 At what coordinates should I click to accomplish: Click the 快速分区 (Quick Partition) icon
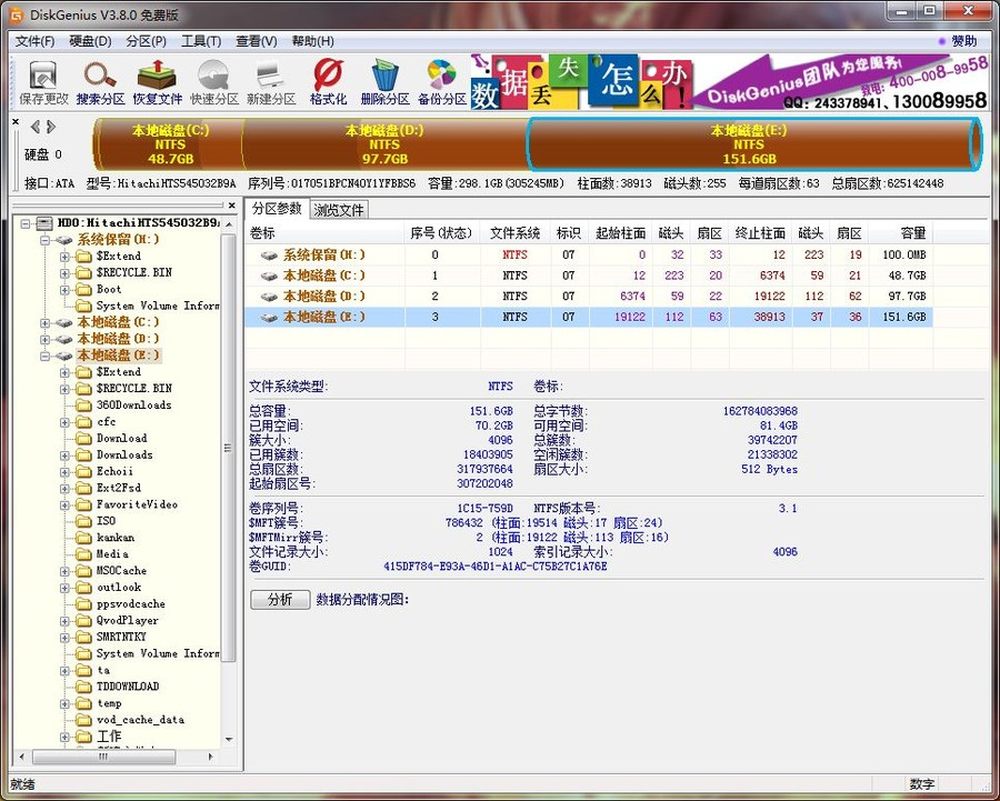coord(214,82)
